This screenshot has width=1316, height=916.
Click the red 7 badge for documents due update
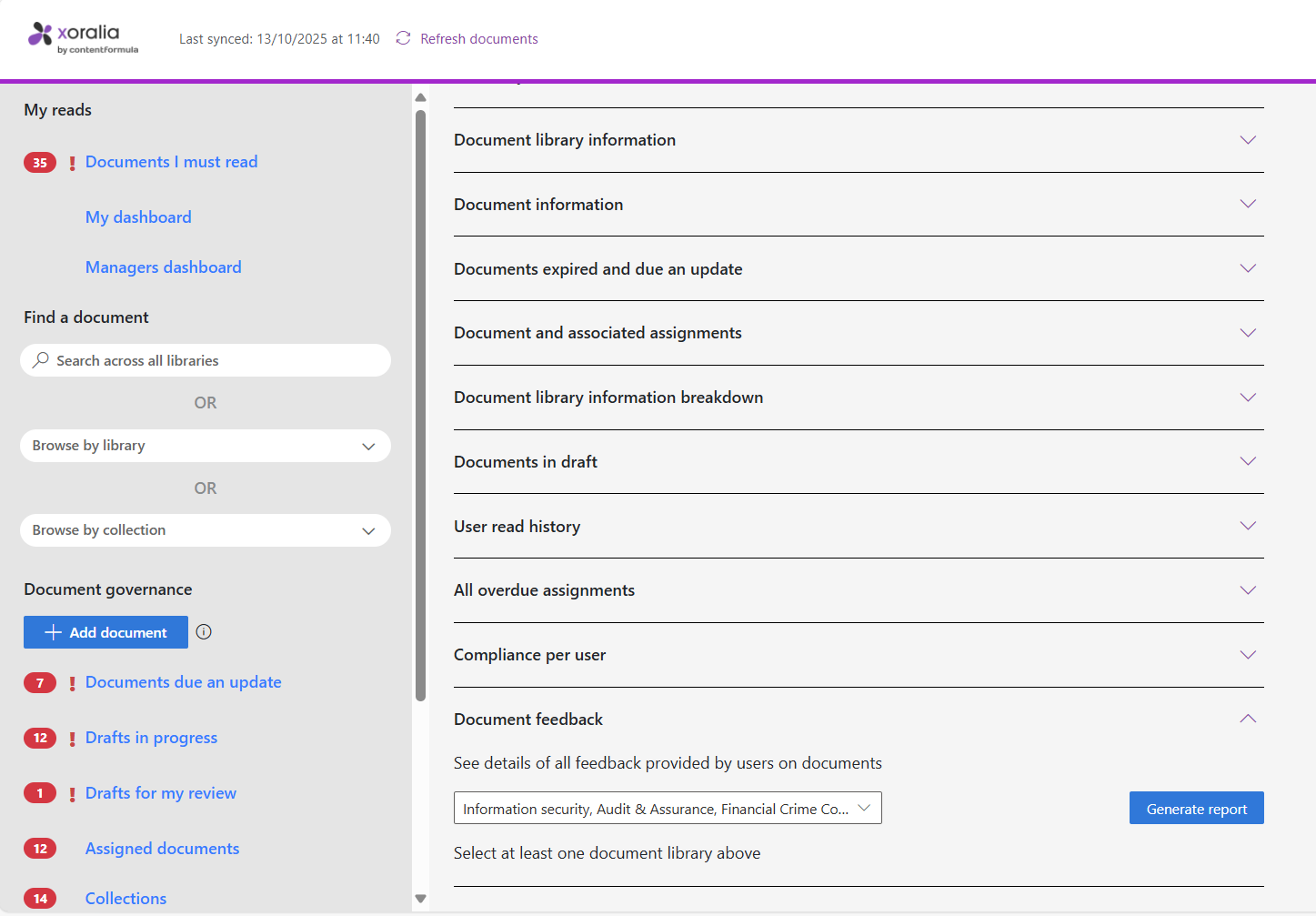click(40, 683)
